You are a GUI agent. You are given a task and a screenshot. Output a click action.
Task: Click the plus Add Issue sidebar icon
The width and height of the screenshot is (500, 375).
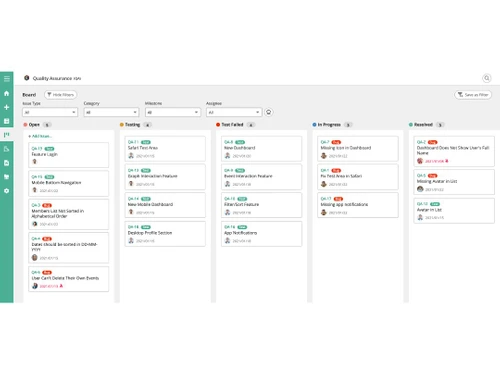(7, 107)
